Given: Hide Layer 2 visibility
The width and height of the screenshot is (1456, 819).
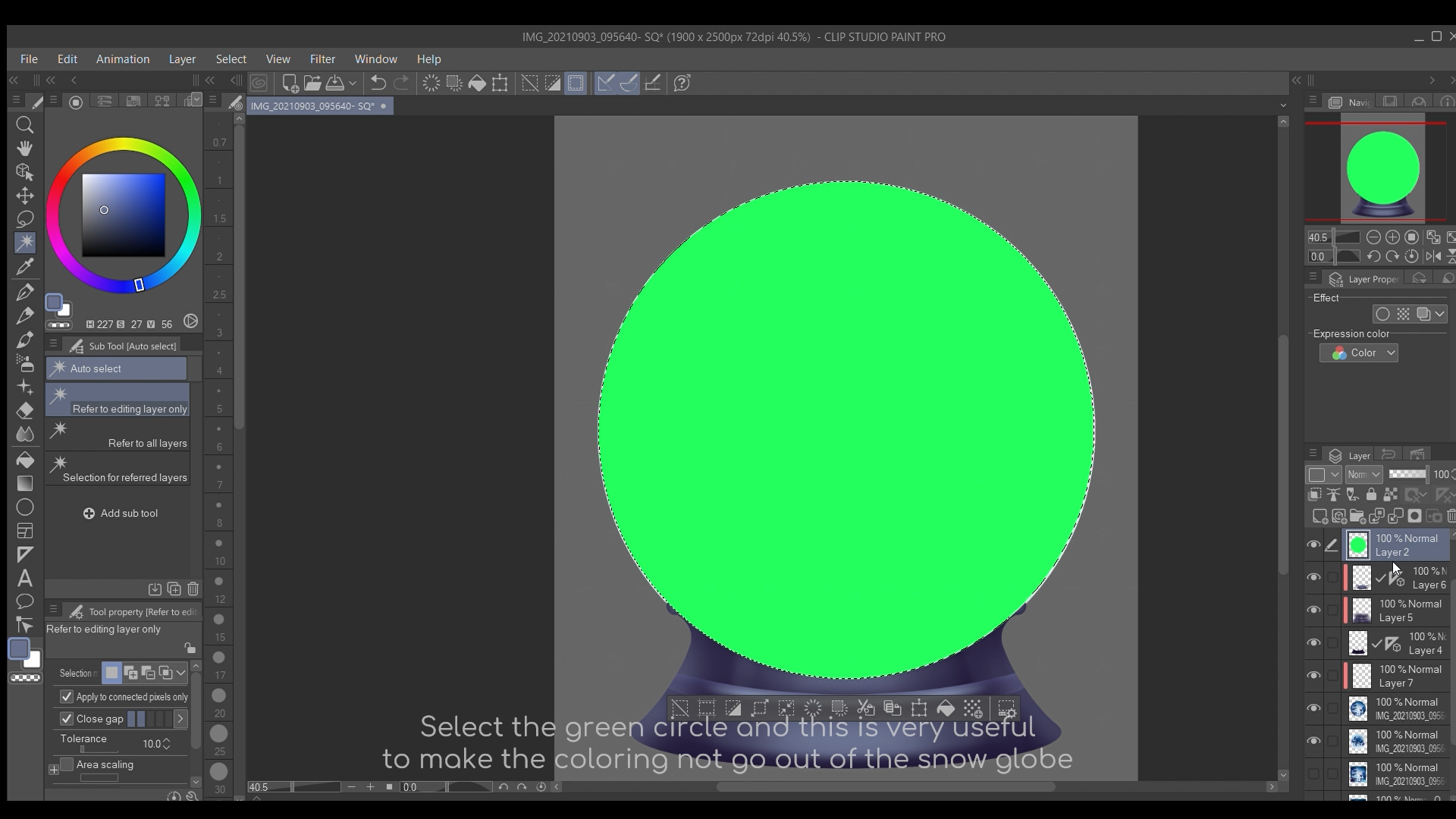Looking at the screenshot, I should click(x=1313, y=544).
